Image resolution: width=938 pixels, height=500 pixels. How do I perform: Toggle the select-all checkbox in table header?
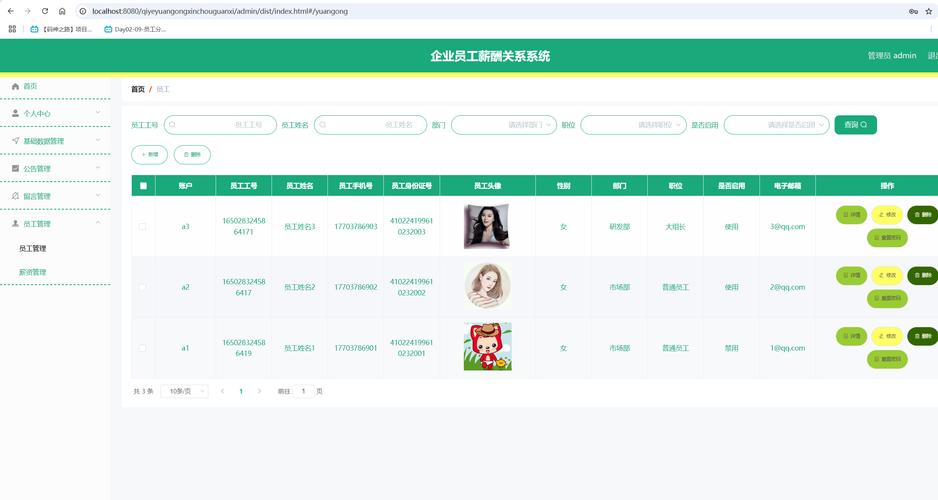coord(143,186)
